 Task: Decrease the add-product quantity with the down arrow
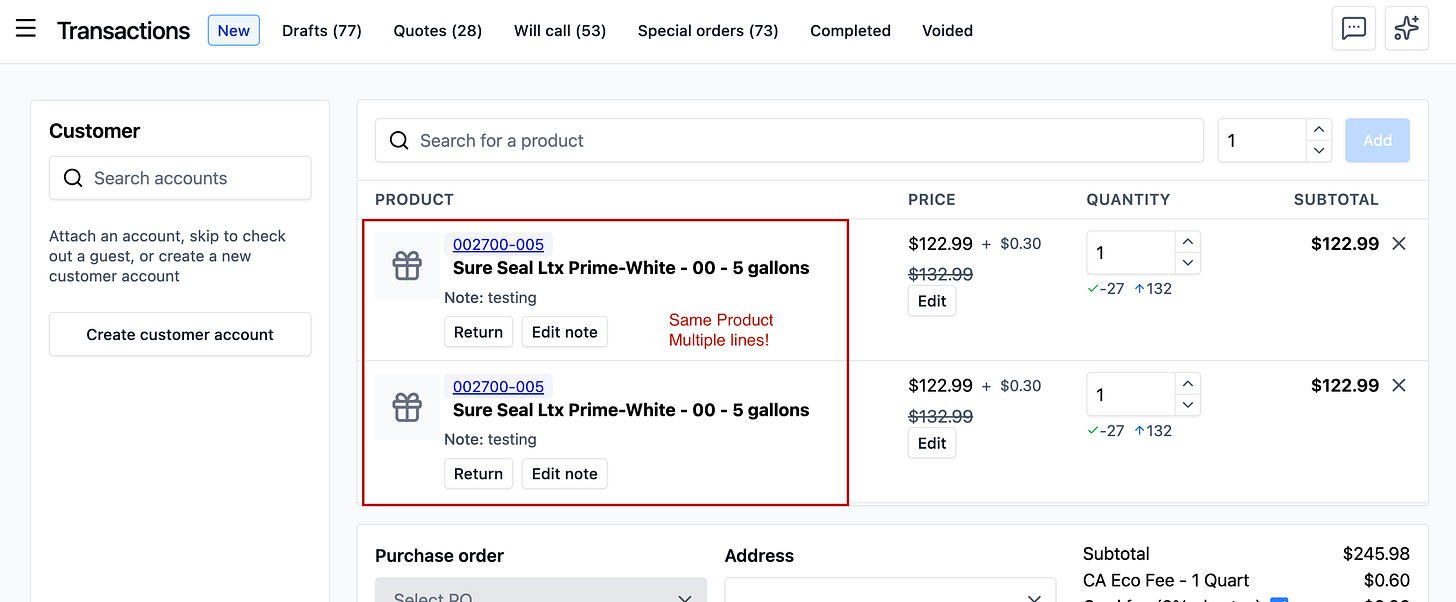[x=1319, y=151]
